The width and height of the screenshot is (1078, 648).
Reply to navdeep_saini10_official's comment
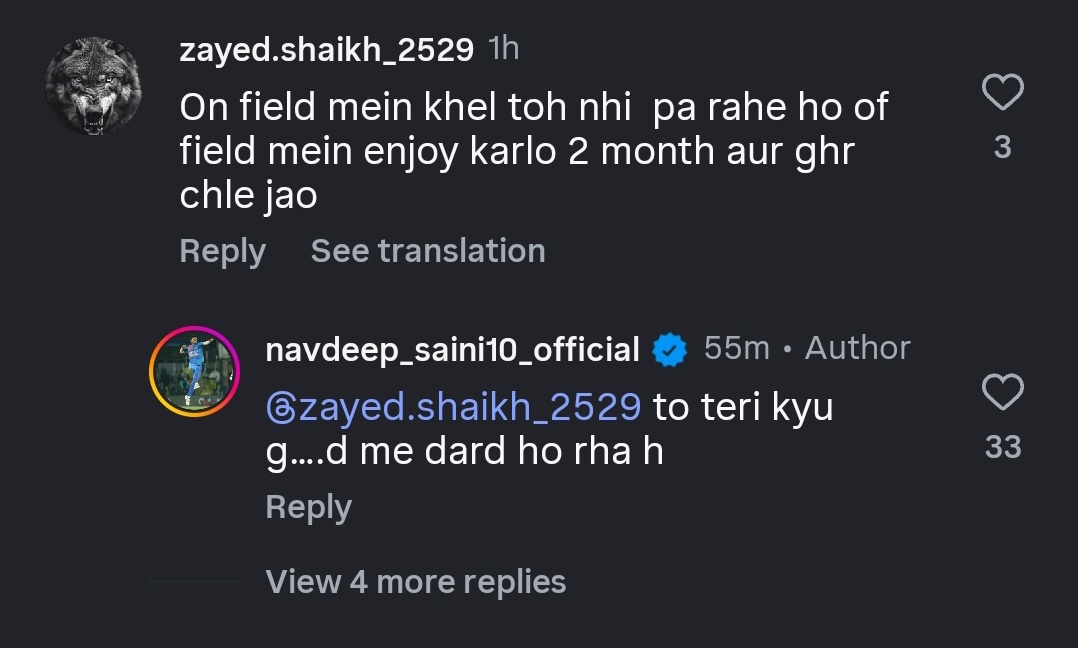pyautogui.click(x=307, y=508)
